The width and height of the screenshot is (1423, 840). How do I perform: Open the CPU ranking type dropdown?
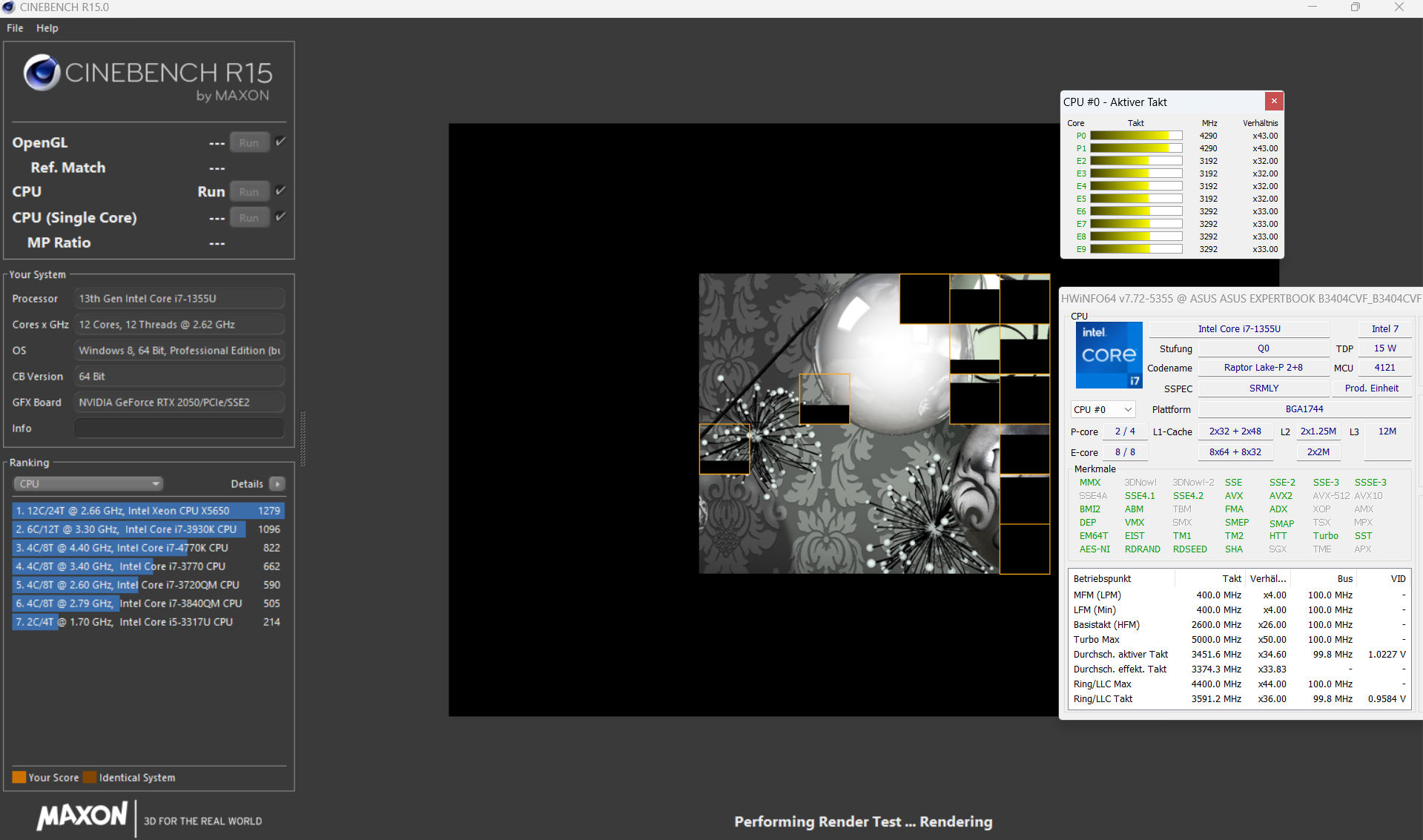88,484
